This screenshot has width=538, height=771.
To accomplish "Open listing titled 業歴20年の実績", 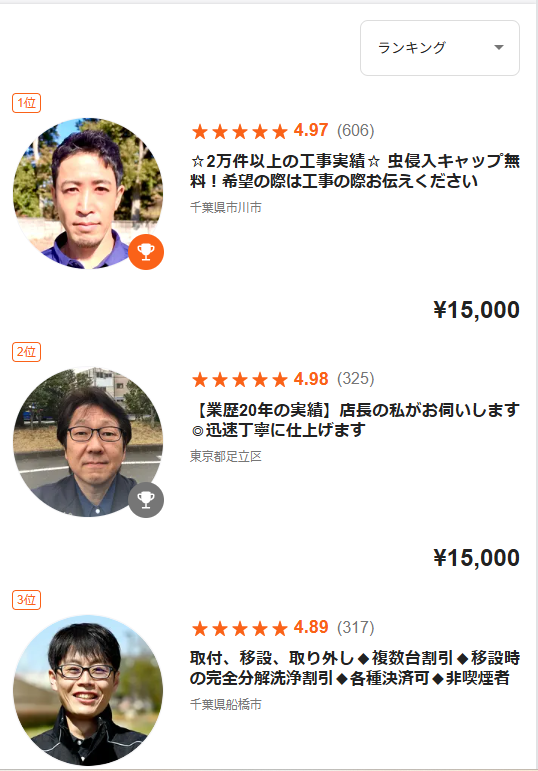I will pyautogui.click(x=355, y=419).
